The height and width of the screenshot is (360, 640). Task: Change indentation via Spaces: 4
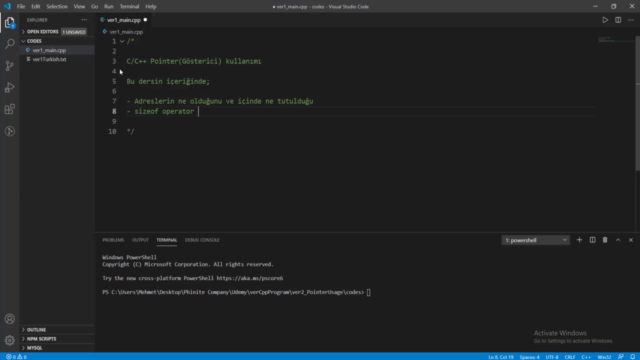(x=529, y=357)
